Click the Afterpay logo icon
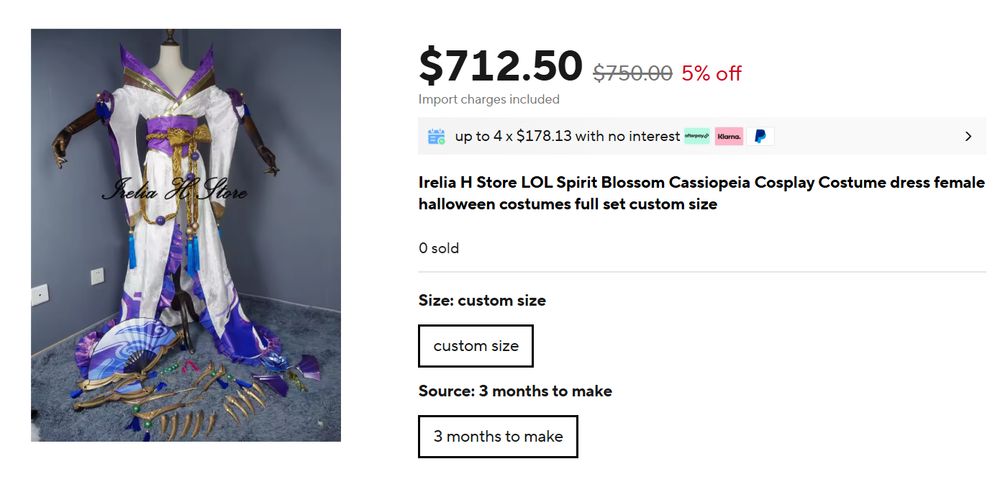The height and width of the screenshot is (487, 1000). click(697, 136)
